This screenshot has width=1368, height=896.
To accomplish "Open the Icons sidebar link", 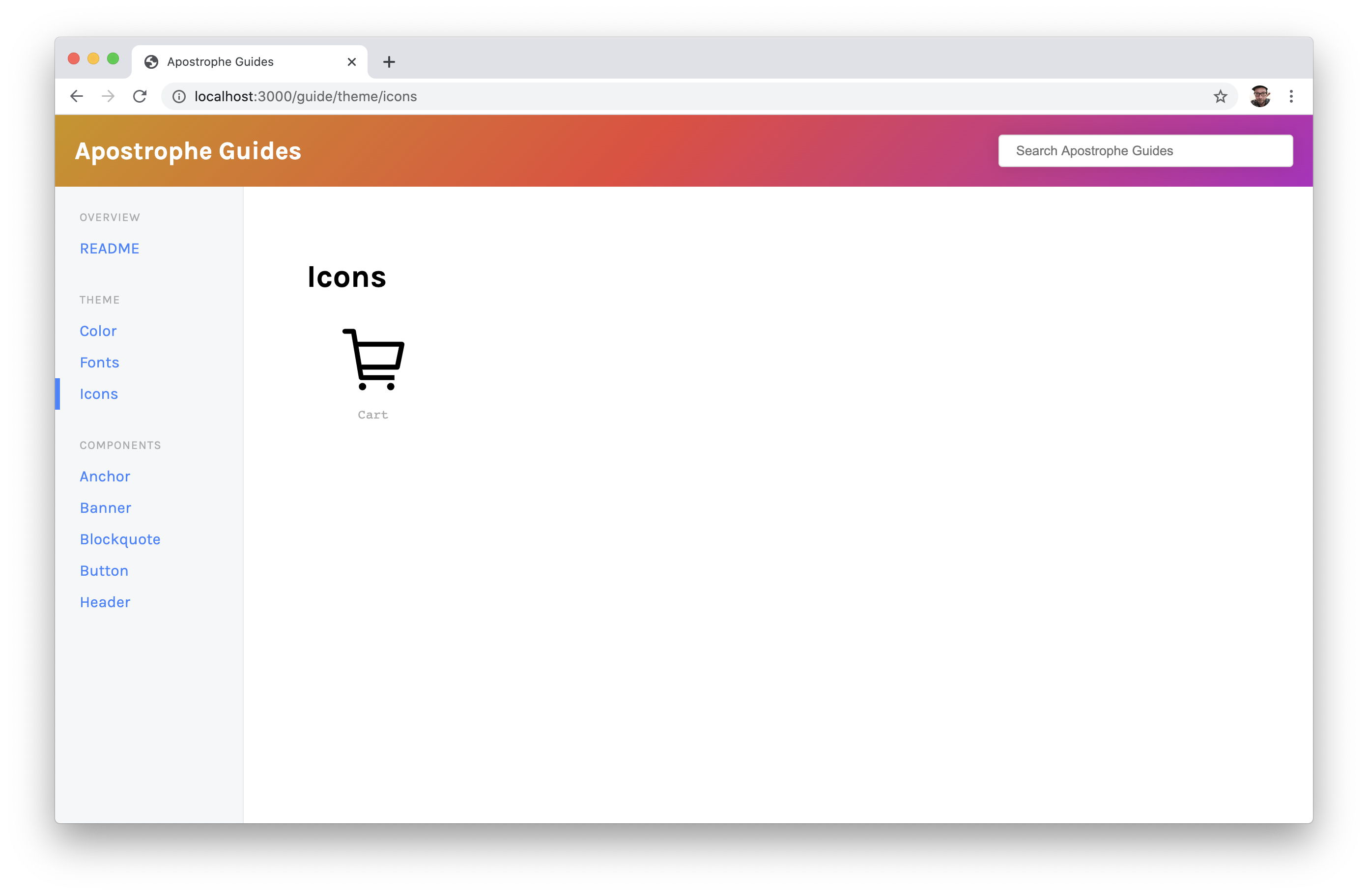I will click(x=99, y=393).
